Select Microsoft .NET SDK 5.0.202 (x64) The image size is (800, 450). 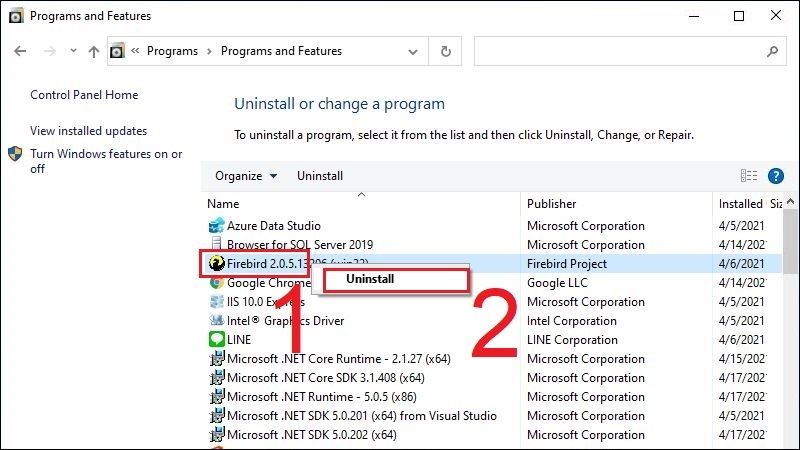click(x=312, y=435)
